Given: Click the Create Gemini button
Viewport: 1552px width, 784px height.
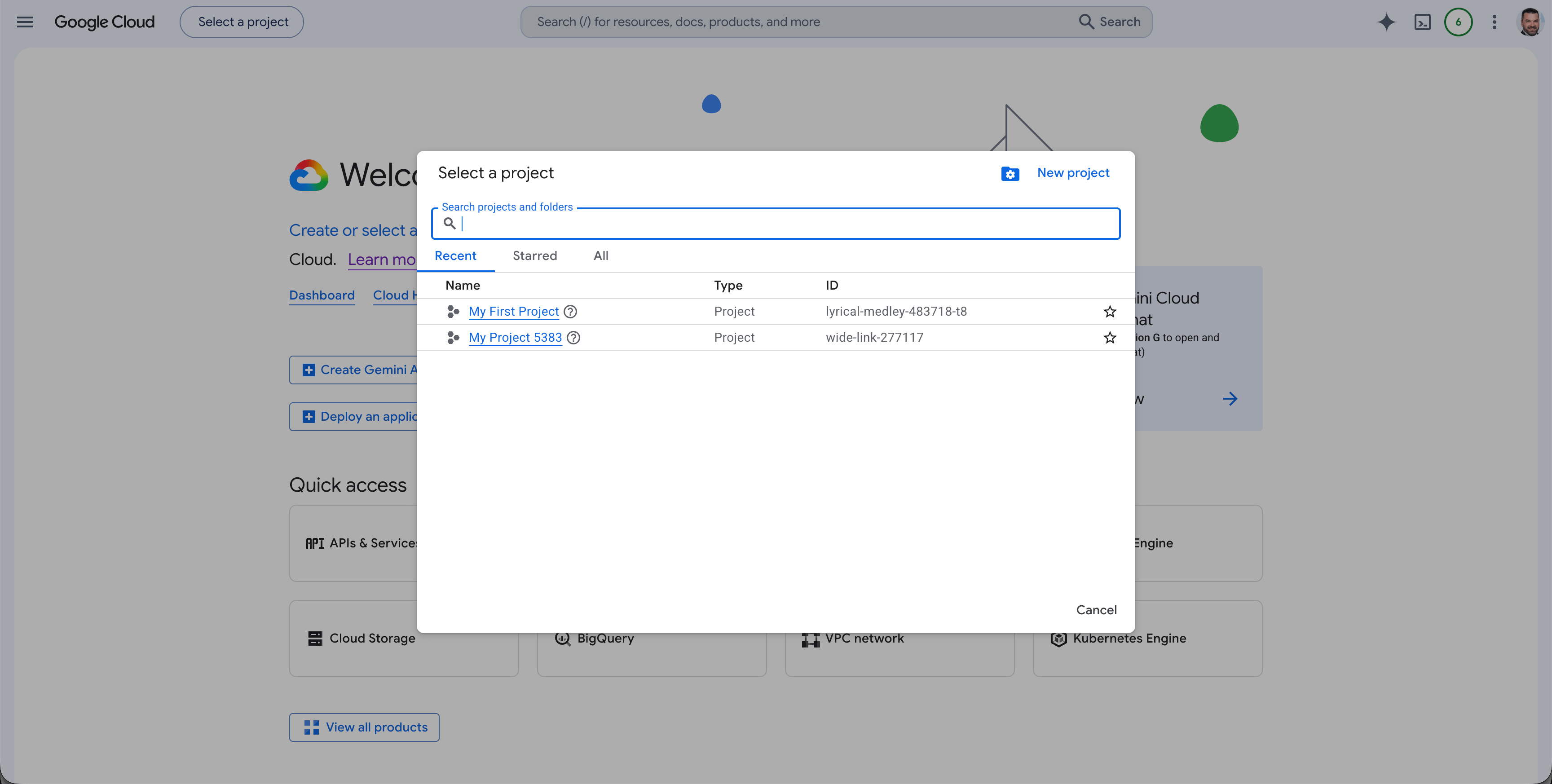Looking at the screenshot, I should pos(353,370).
